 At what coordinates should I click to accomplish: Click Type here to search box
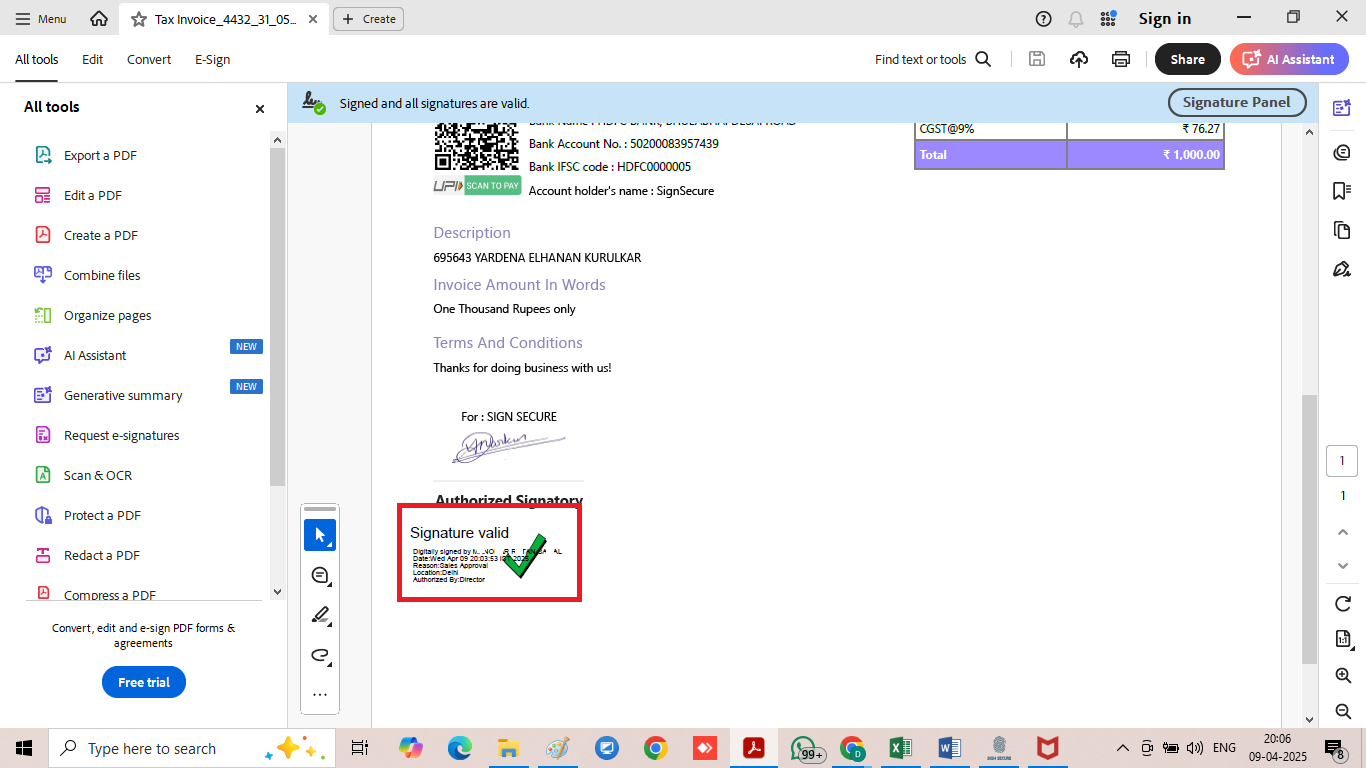tap(190, 748)
